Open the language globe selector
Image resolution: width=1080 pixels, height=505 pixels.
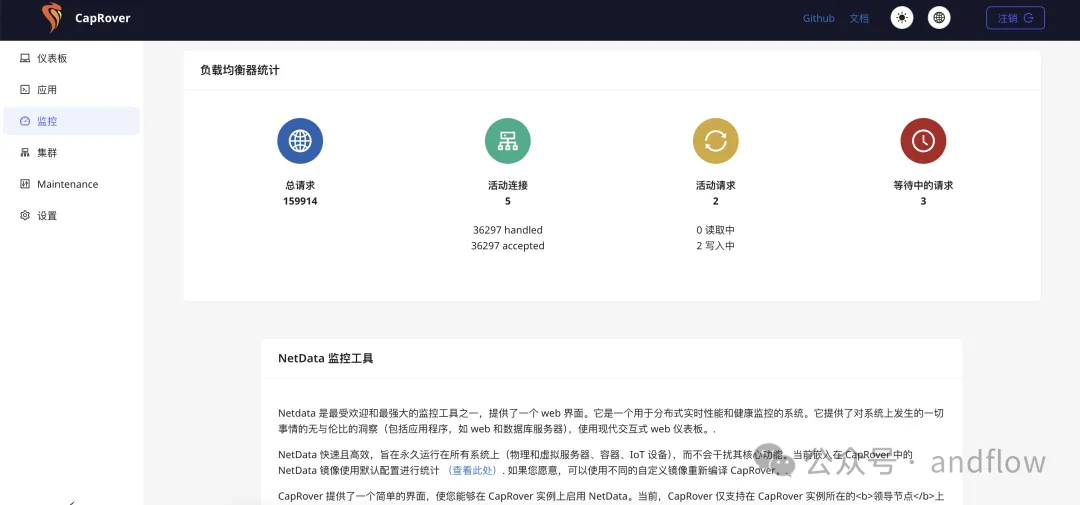(939, 18)
